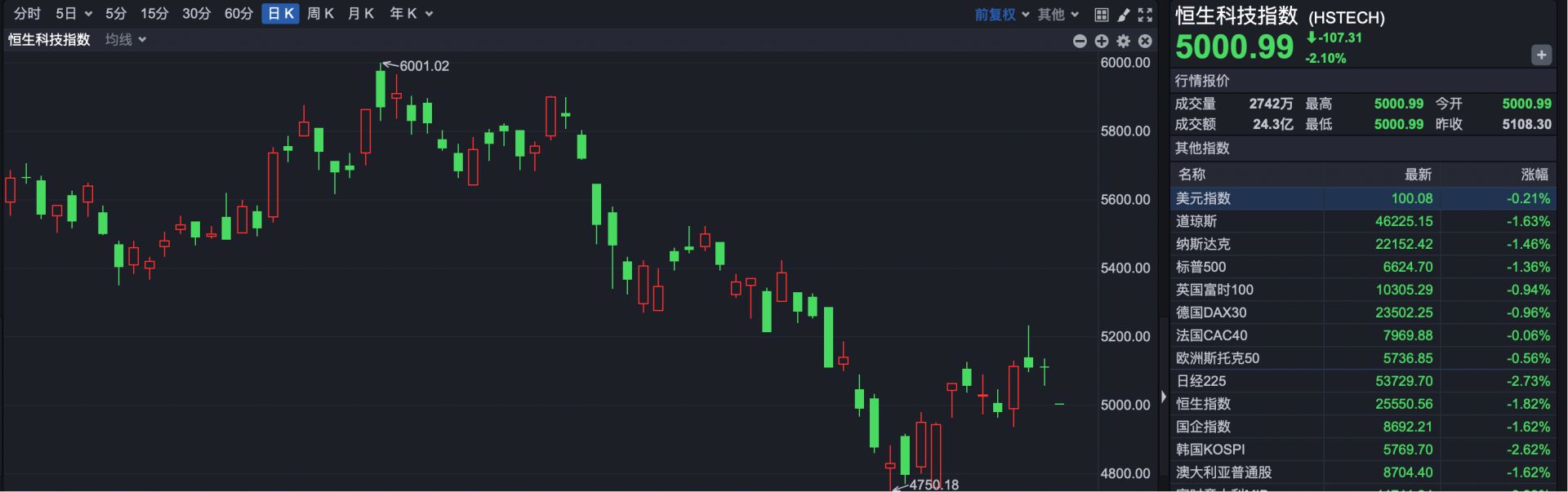Collapse the right quote panel arrow
Screen dimensions: 1568x492
coord(1164,397)
